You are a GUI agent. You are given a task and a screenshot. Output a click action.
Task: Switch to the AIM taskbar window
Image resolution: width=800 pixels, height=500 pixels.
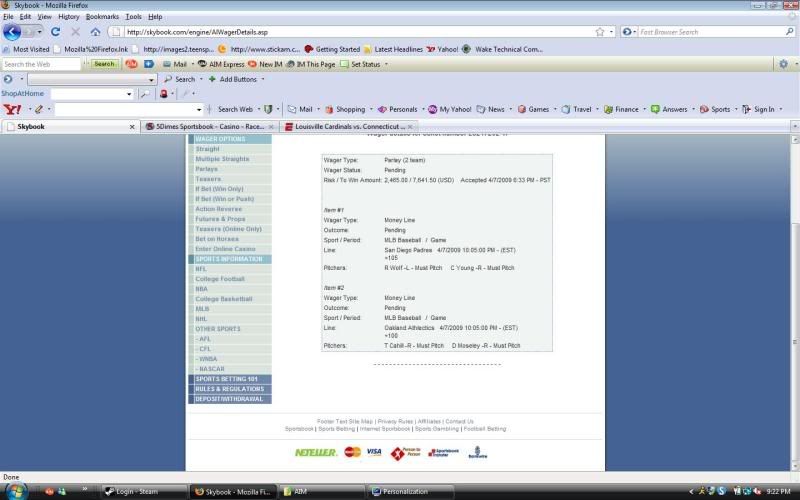coord(322,492)
